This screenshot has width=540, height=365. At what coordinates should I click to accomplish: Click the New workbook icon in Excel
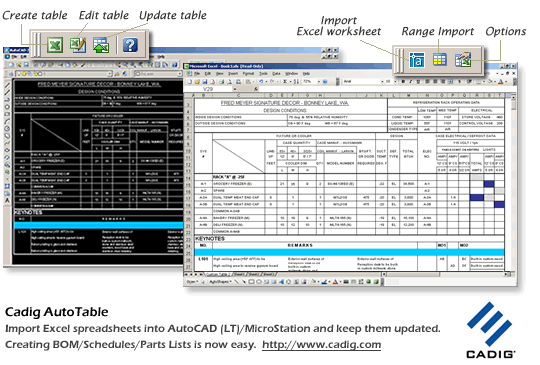pos(190,82)
